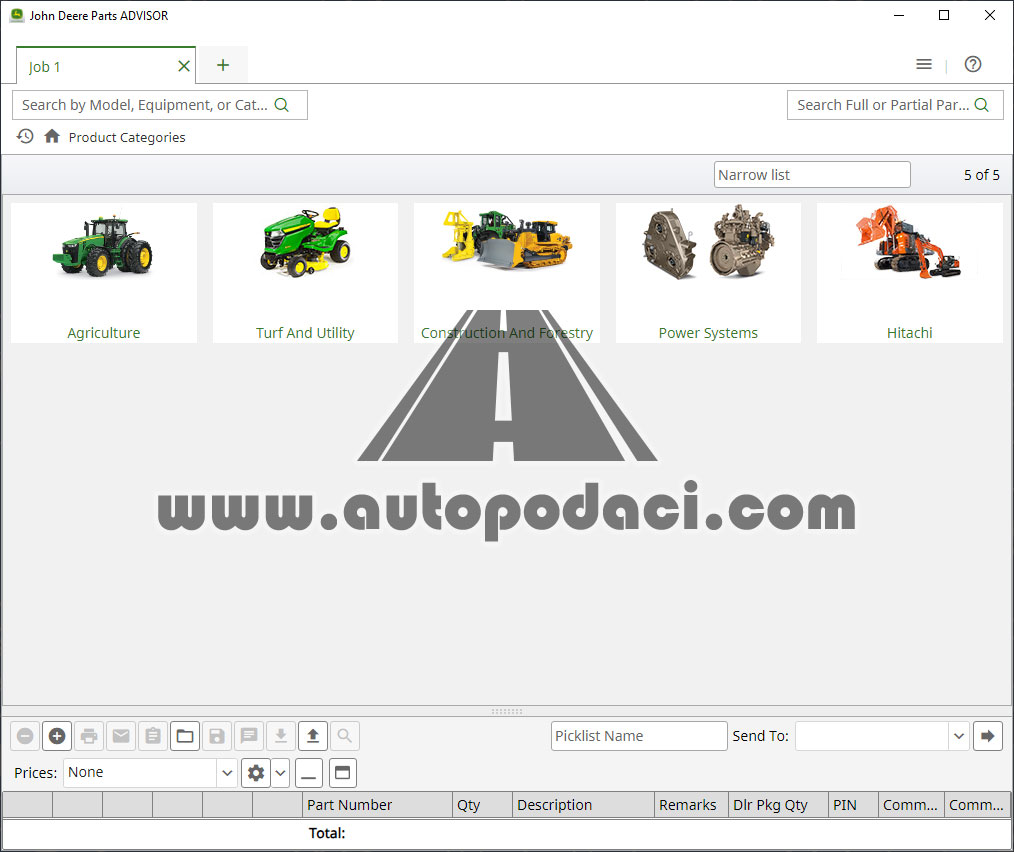Email the picklist
Screen dimensions: 1014x852
121,736
